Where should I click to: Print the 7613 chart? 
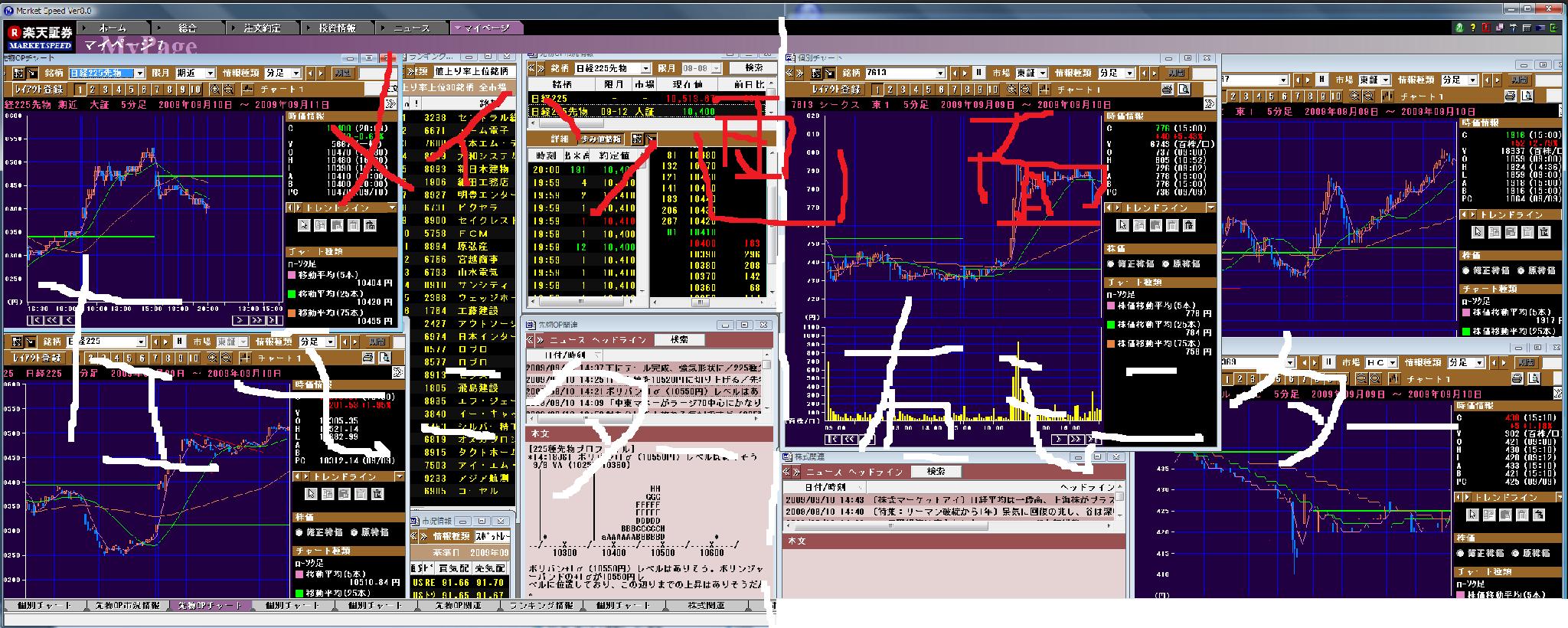1169,90
